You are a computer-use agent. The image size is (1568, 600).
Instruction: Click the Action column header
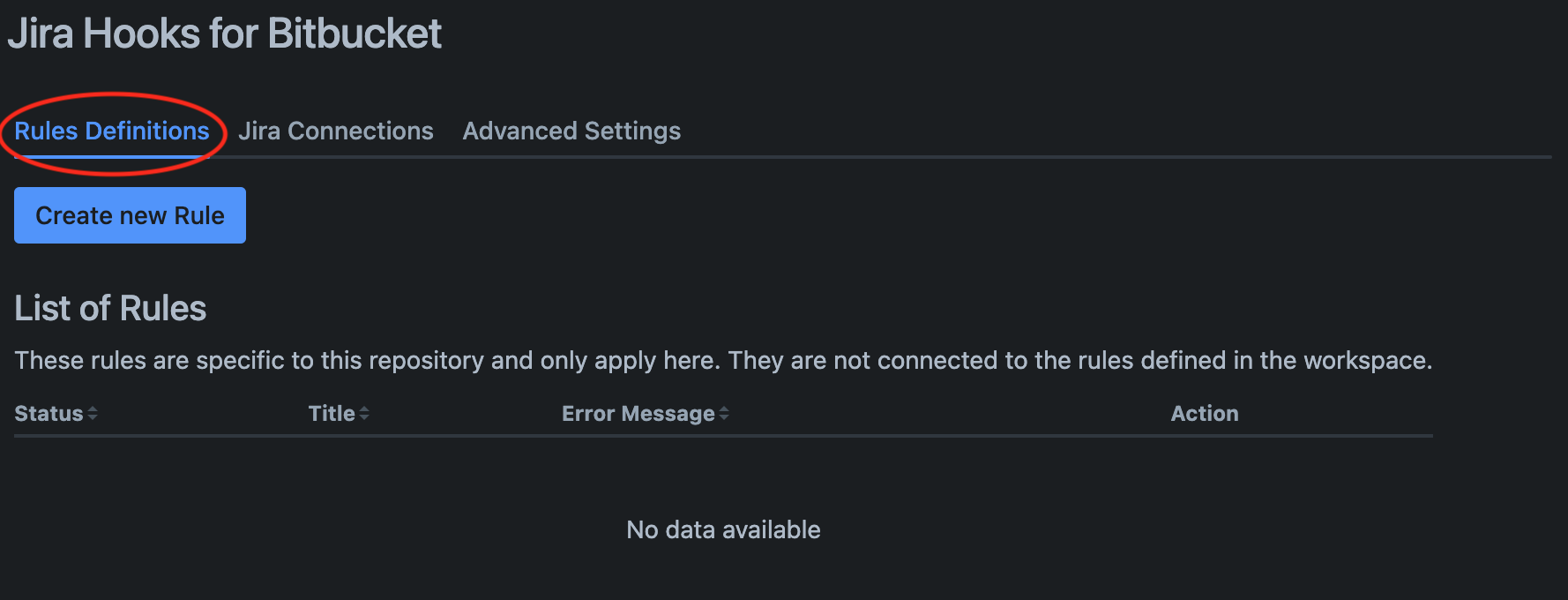coord(1204,414)
